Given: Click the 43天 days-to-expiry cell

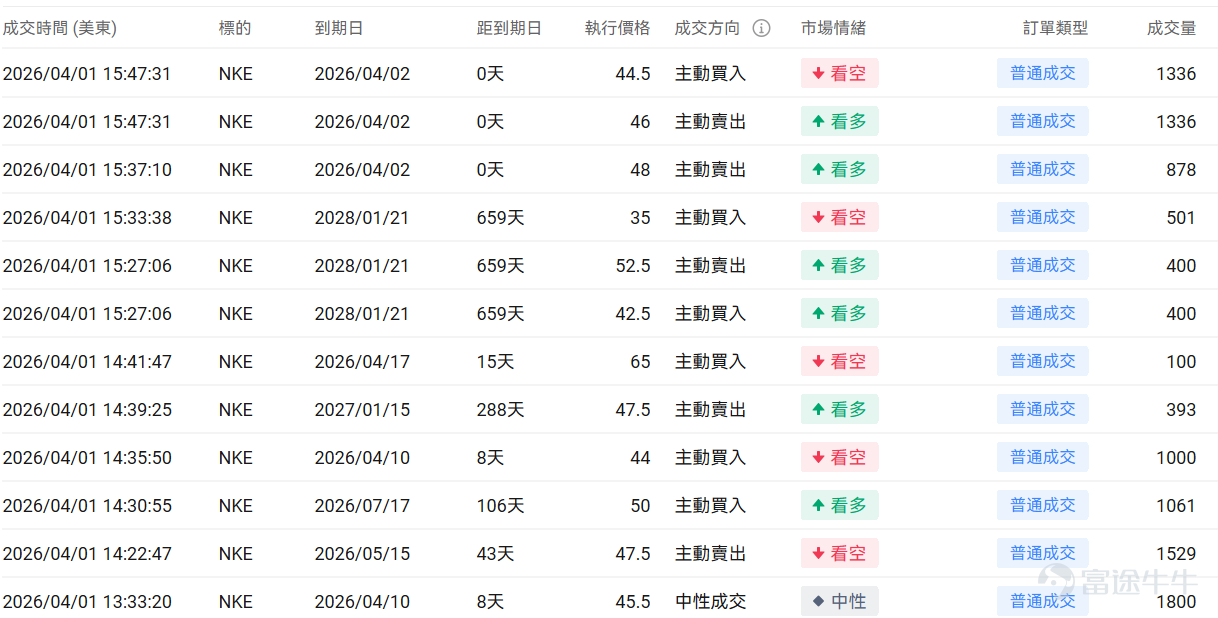Looking at the screenshot, I should point(495,554).
